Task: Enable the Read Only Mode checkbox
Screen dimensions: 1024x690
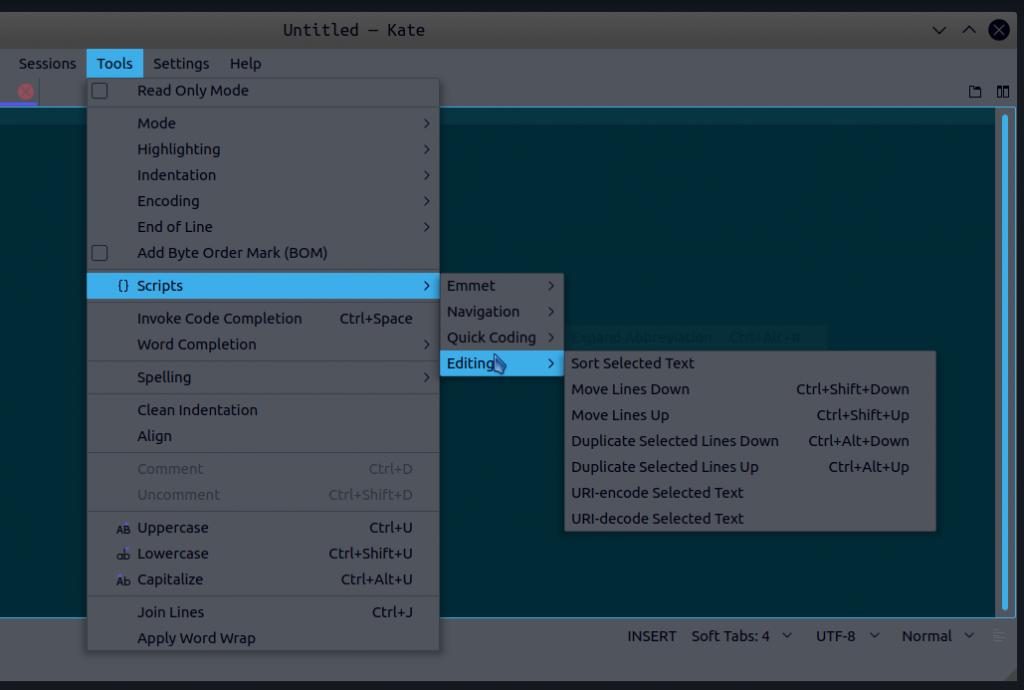Action: tap(100, 91)
